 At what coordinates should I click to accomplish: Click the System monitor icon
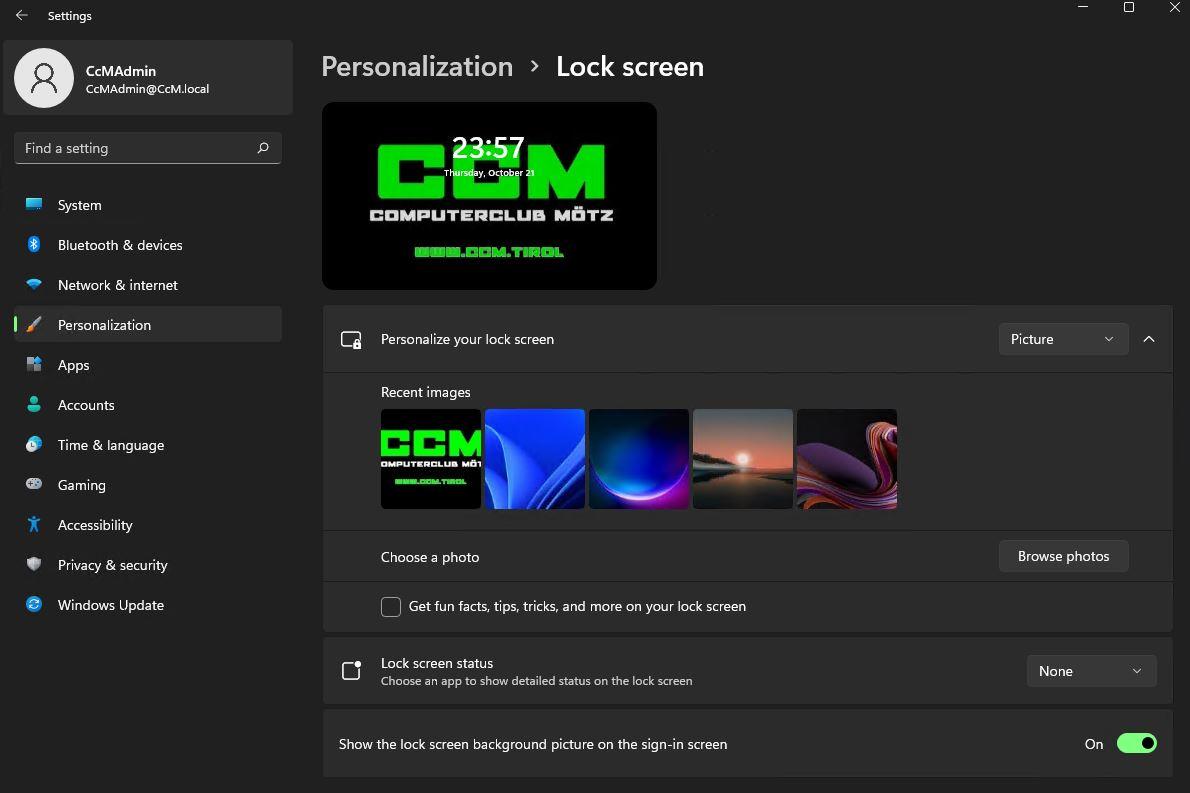[x=33, y=204]
